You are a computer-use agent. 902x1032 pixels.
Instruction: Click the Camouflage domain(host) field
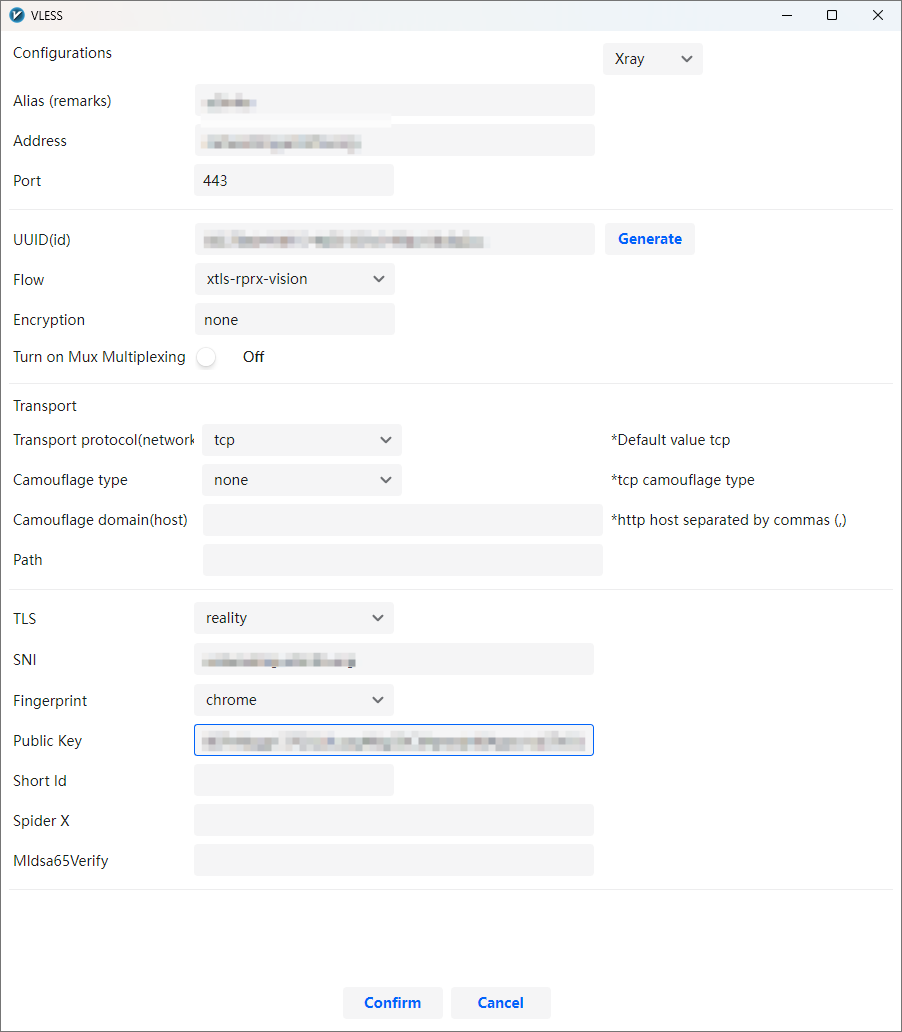[402, 520]
